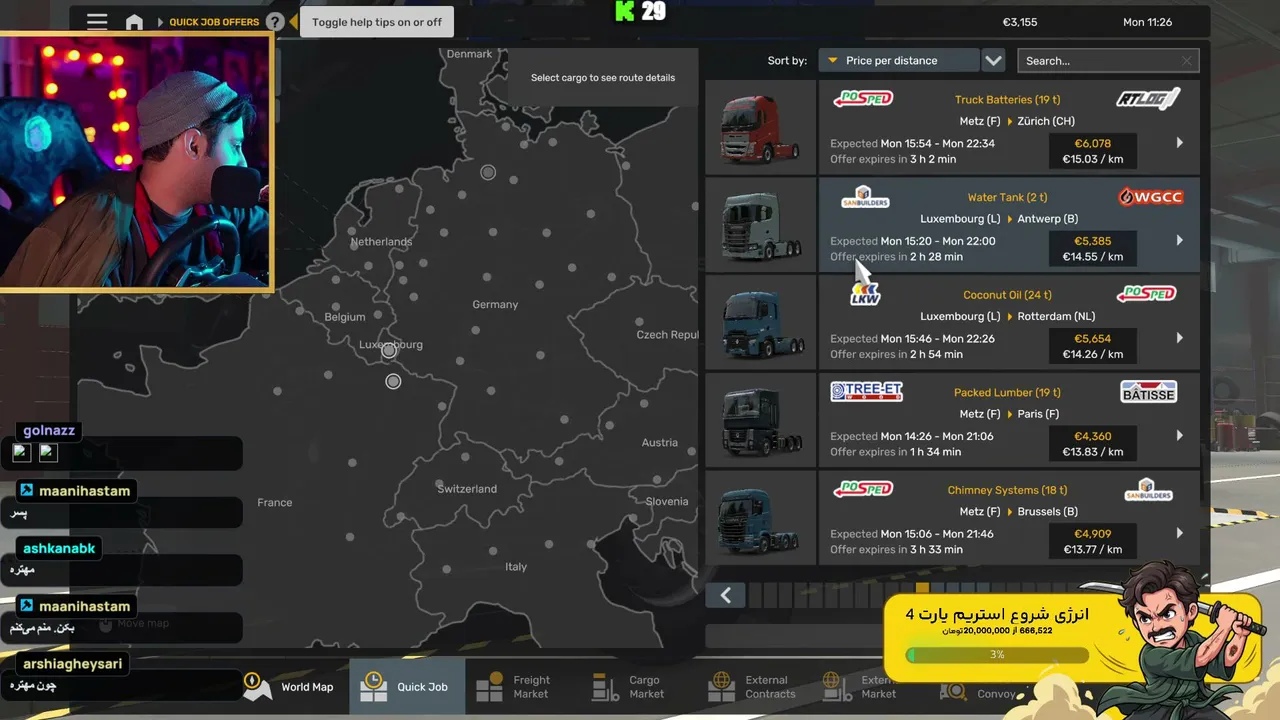Expand the Coconut Oil job arrow
The width and height of the screenshot is (1280, 720).
click(1180, 338)
